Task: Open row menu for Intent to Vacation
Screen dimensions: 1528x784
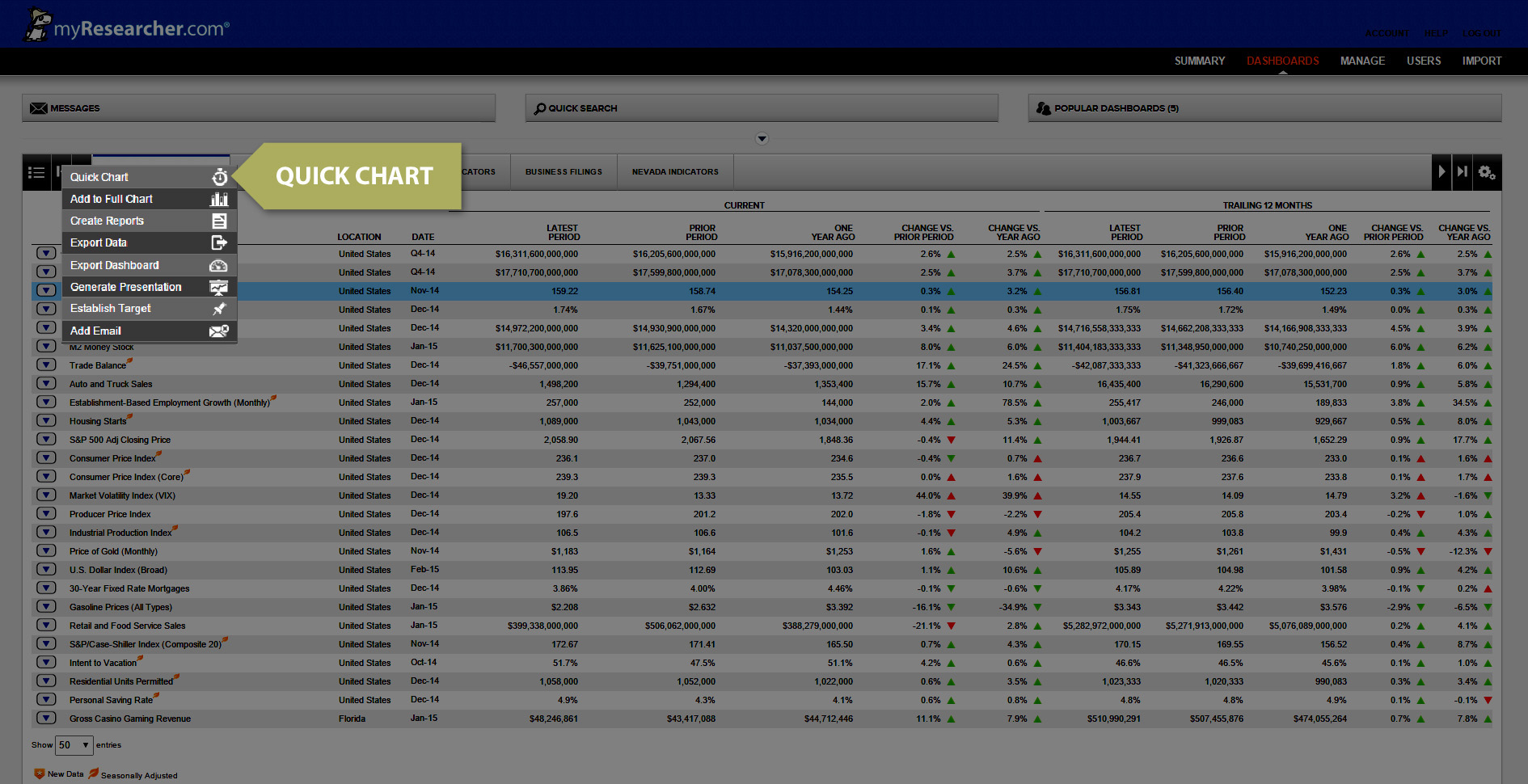Action: pos(46,663)
